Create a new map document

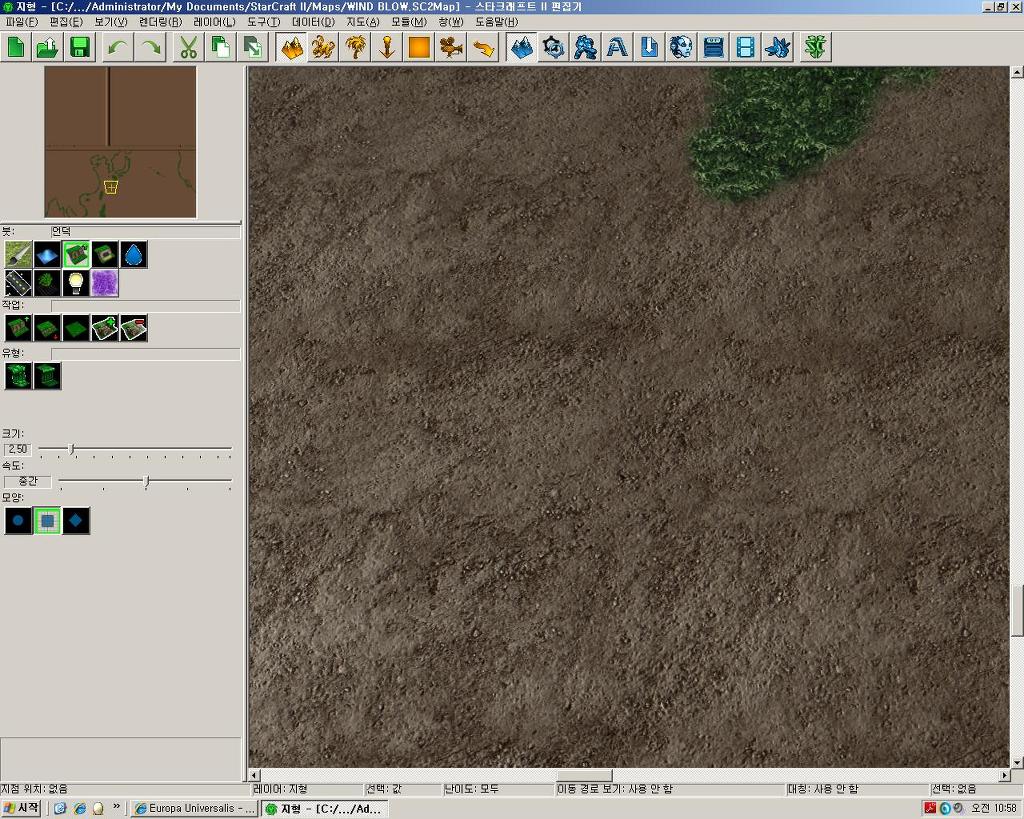tap(16, 48)
